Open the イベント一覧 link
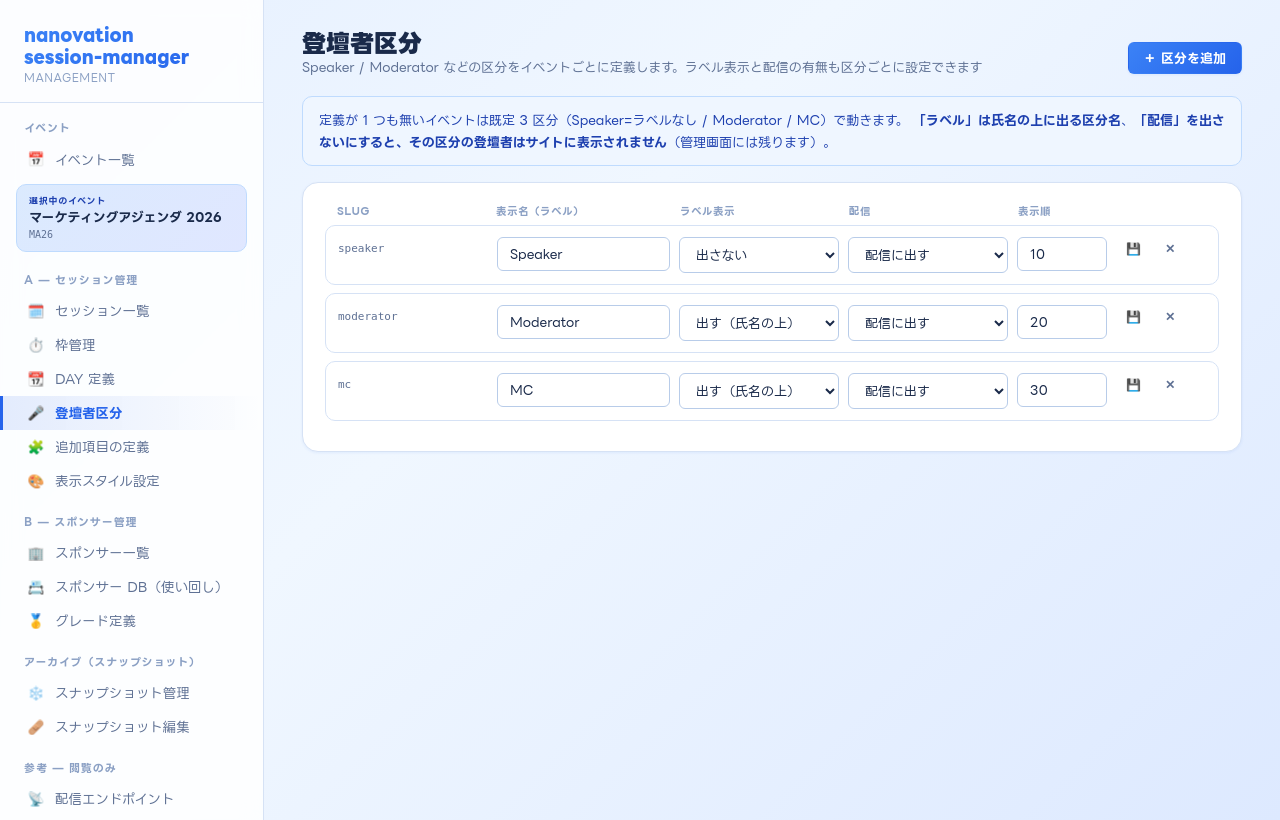The height and width of the screenshot is (820, 1280). click(x=131, y=160)
